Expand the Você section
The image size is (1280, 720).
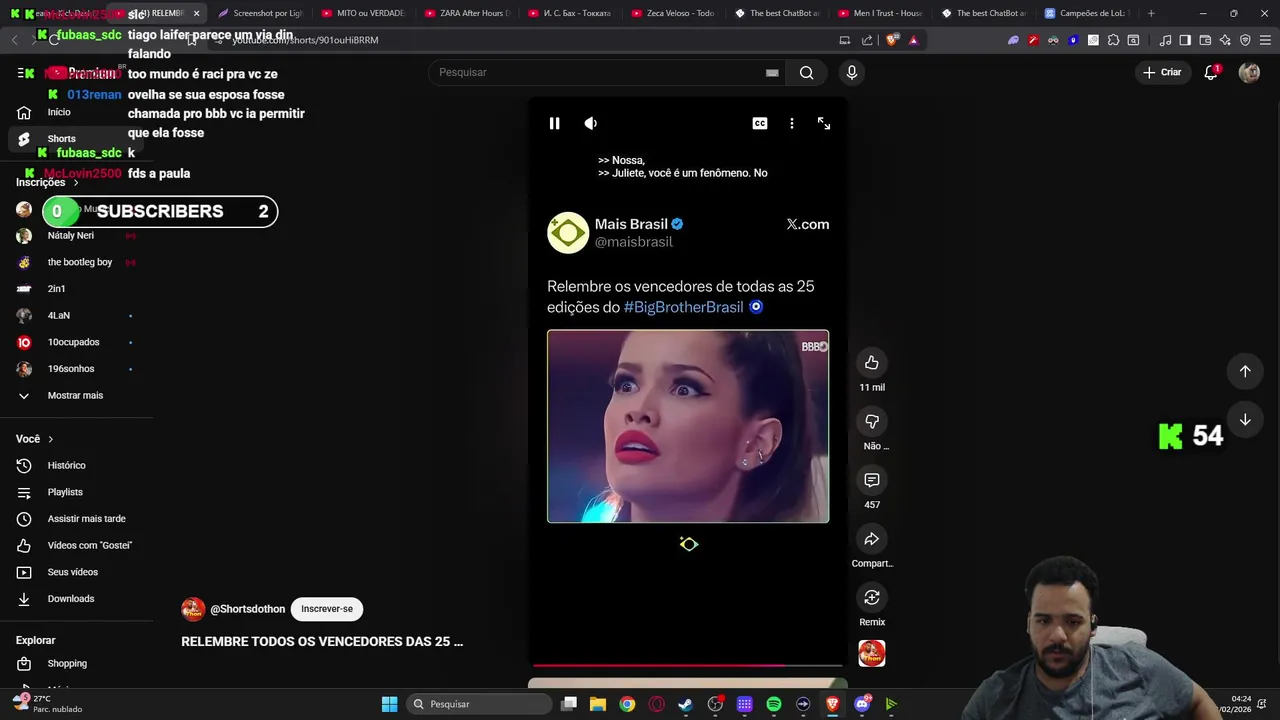coord(35,439)
